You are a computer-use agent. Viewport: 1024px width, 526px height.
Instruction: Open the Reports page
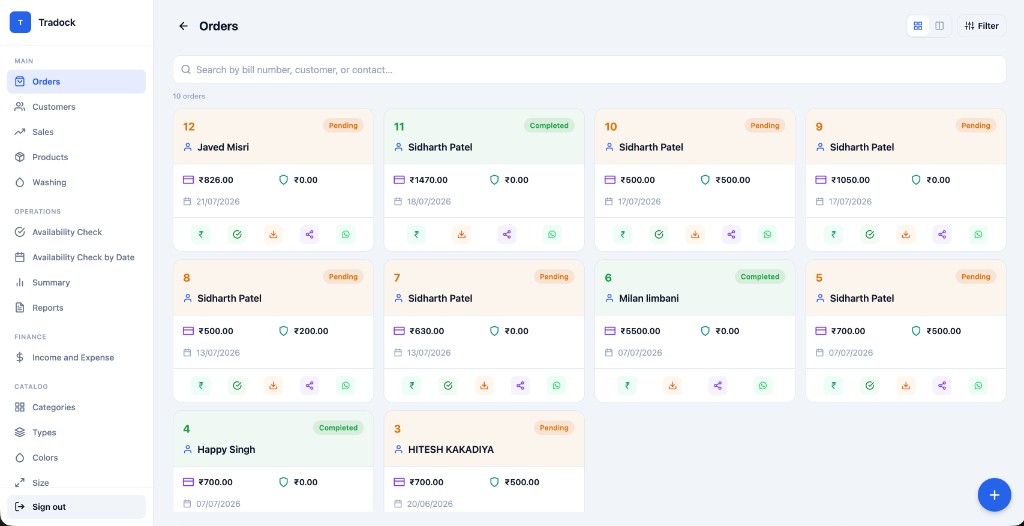pos(76,308)
